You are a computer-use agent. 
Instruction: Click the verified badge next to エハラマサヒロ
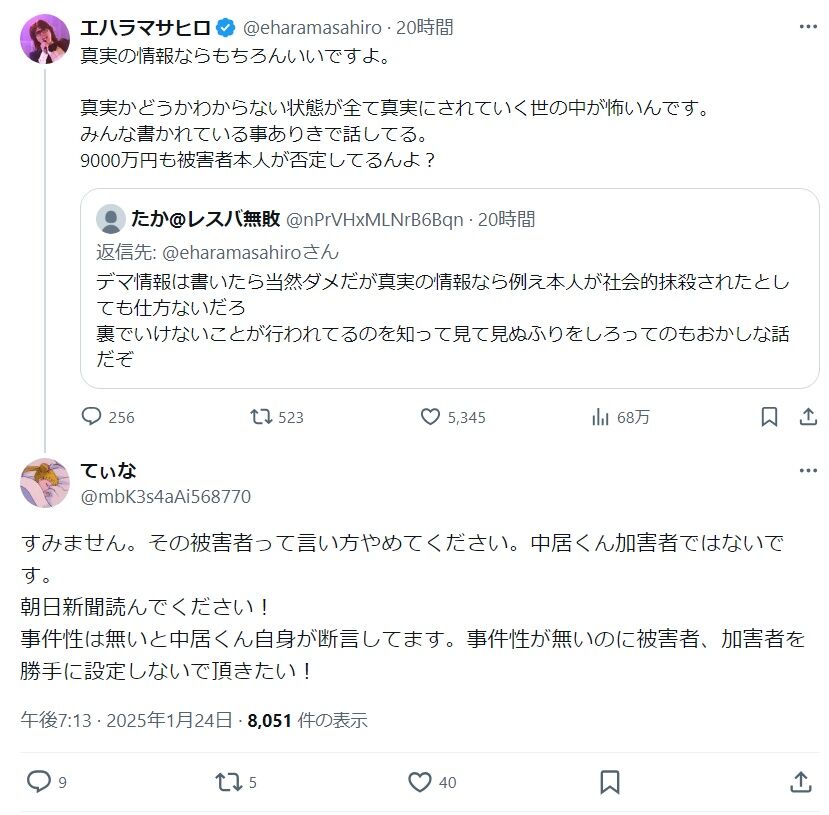click(228, 27)
